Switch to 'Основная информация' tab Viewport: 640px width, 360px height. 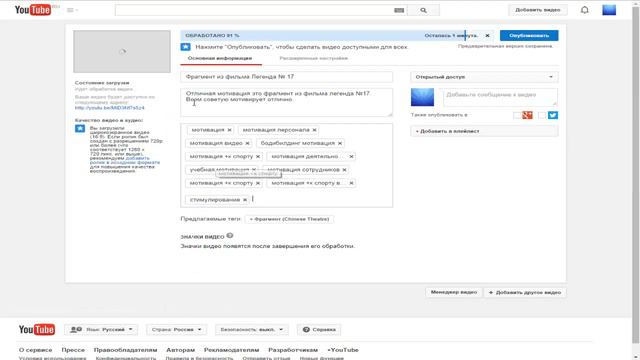[x=220, y=58]
